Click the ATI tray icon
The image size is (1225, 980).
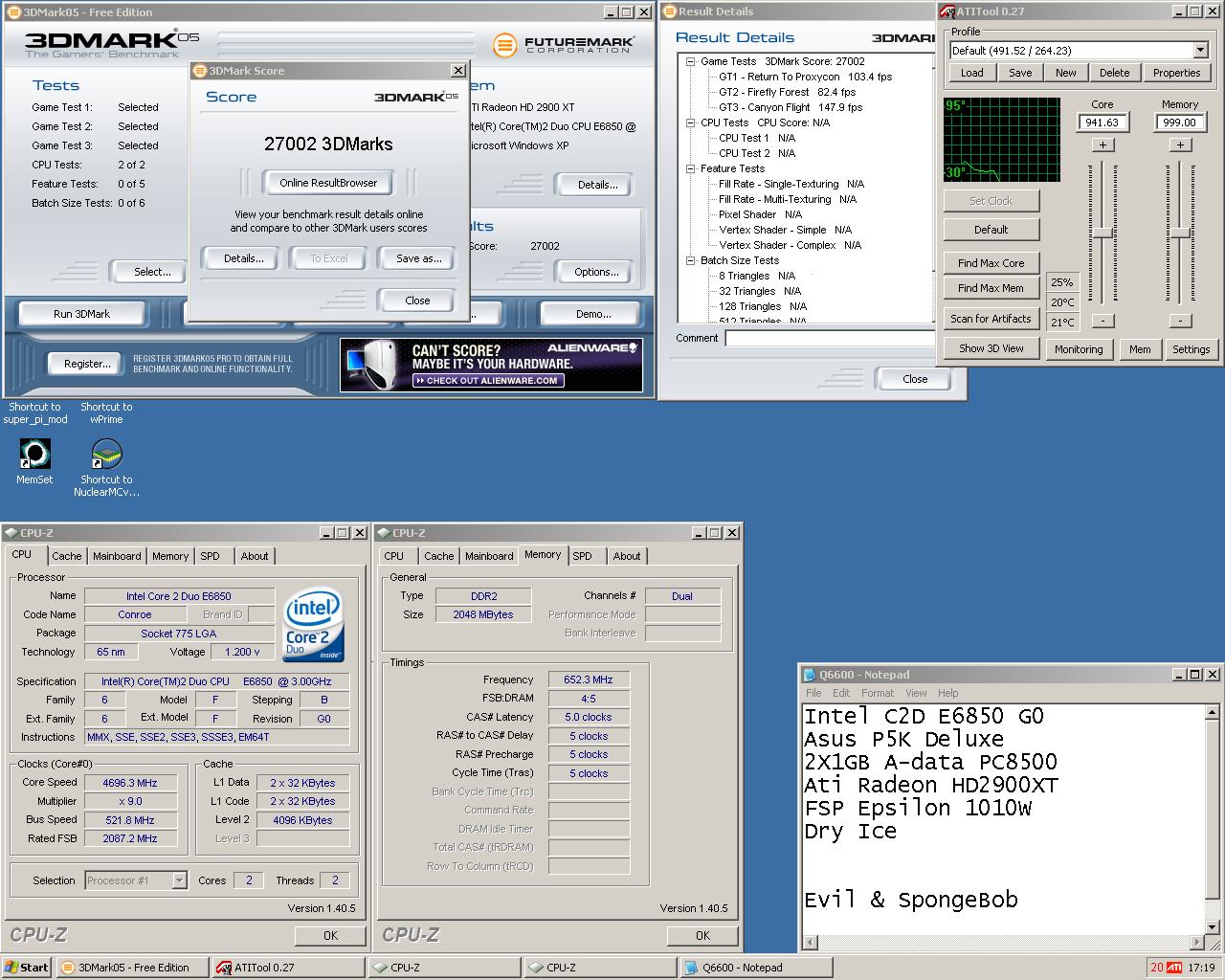(1173, 968)
